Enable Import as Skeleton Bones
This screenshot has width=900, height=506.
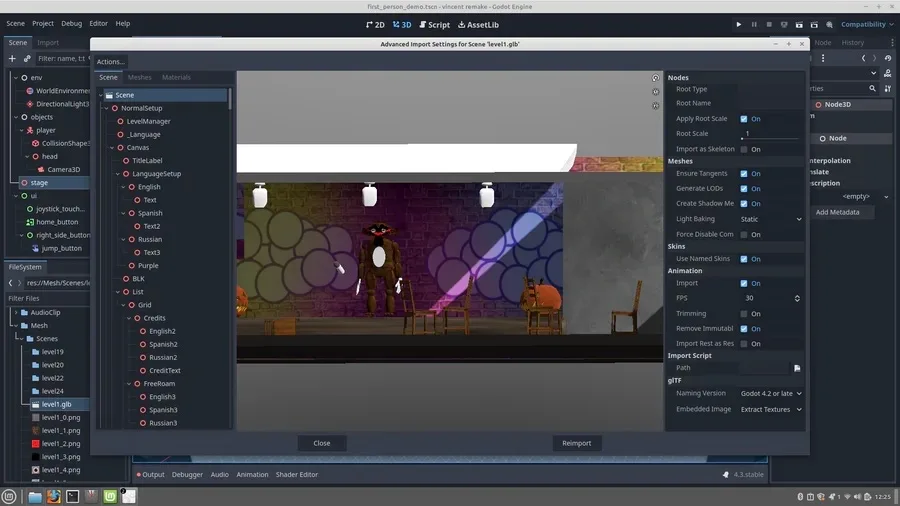pos(744,149)
